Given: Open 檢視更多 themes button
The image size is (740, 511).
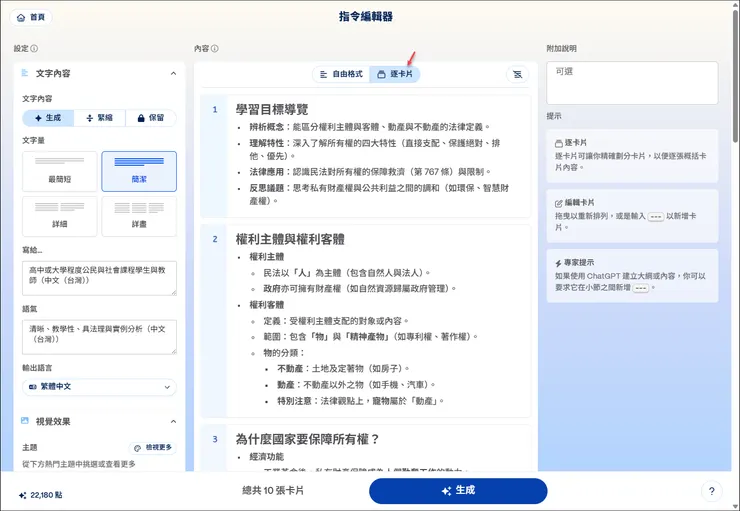Looking at the screenshot, I should click(x=153, y=448).
